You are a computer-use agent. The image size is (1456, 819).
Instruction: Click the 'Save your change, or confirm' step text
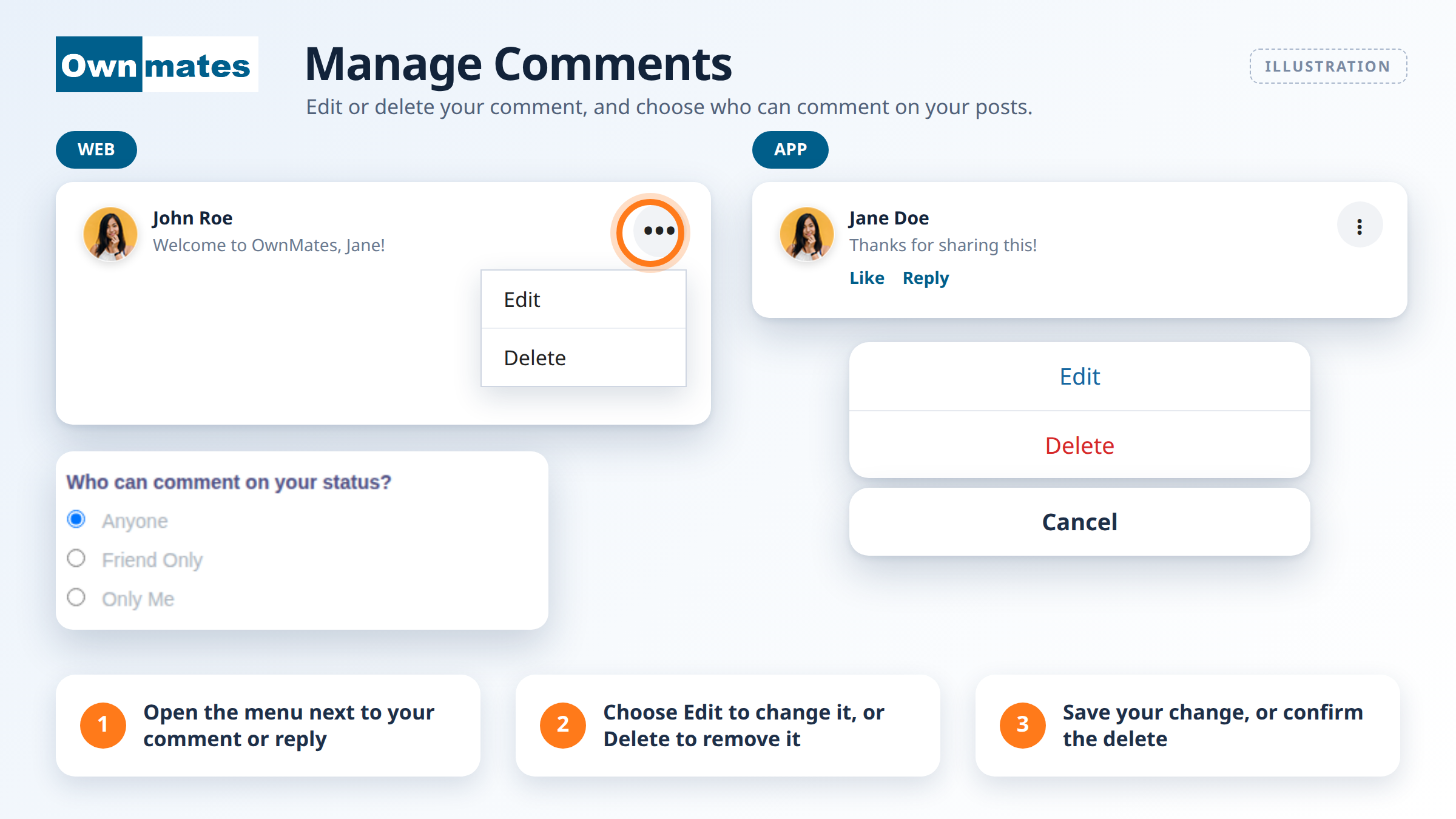point(1213,726)
